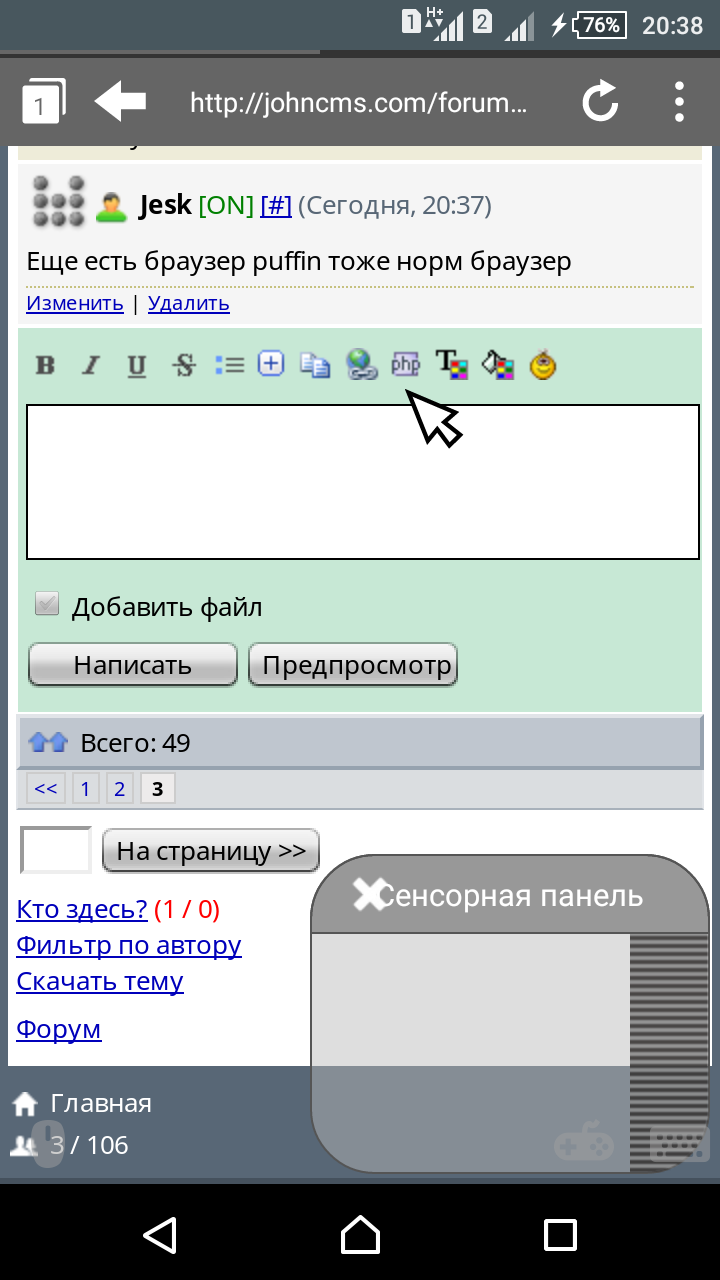Insert hyperlink using the globe chain icon
Image resolution: width=720 pixels, height=1280 pixels.
pyautogui.click(x=360, y=365)
